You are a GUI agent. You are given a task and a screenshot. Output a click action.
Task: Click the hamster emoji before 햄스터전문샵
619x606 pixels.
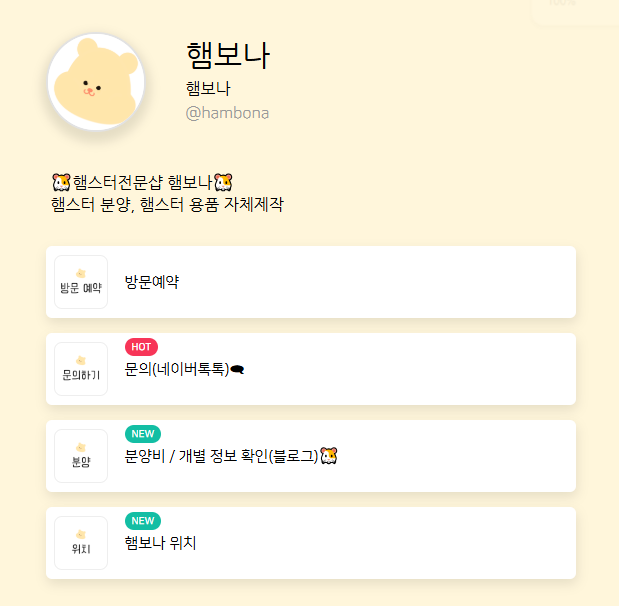point(61,182)
